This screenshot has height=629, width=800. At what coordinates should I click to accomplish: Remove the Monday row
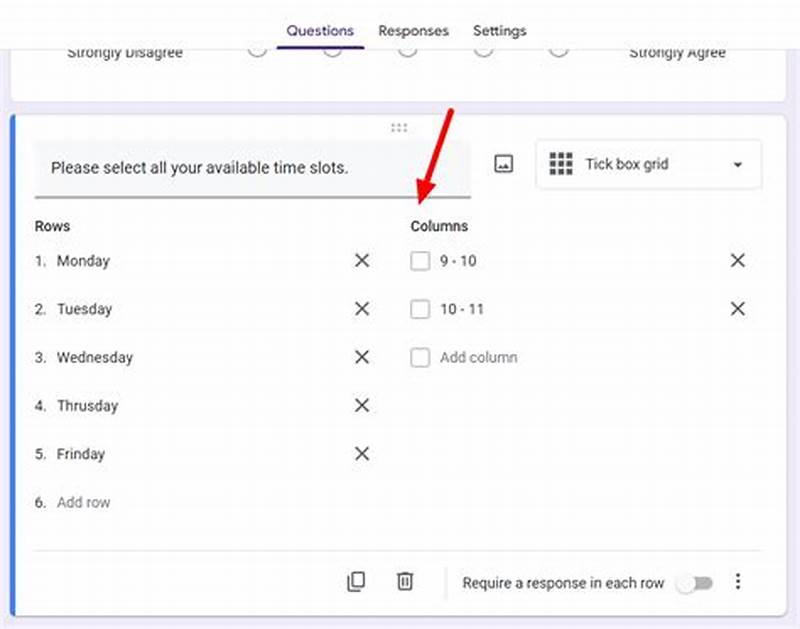[x=361, y=261]
